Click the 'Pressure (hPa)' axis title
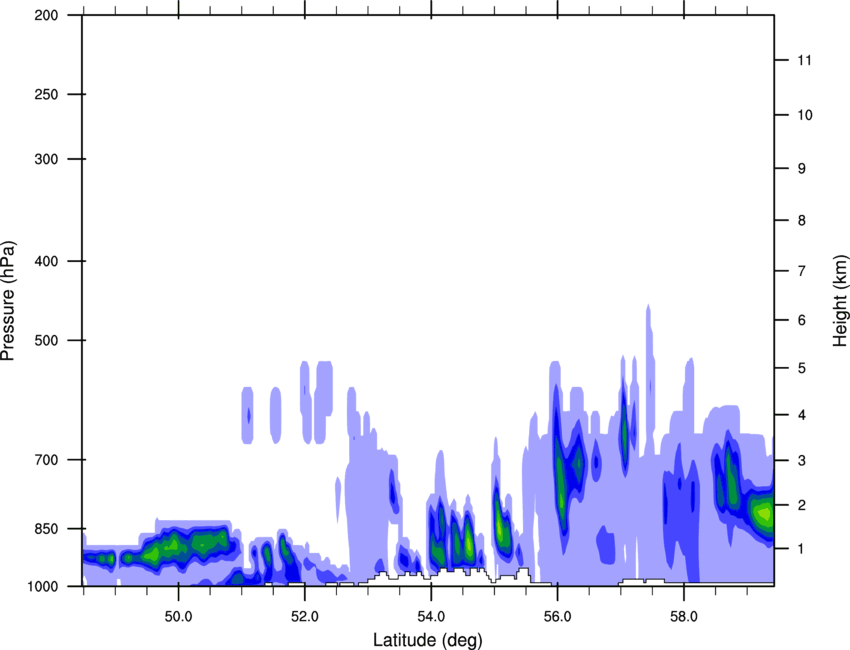This screenshot has height=650, width=850. (x=8, y=301)
